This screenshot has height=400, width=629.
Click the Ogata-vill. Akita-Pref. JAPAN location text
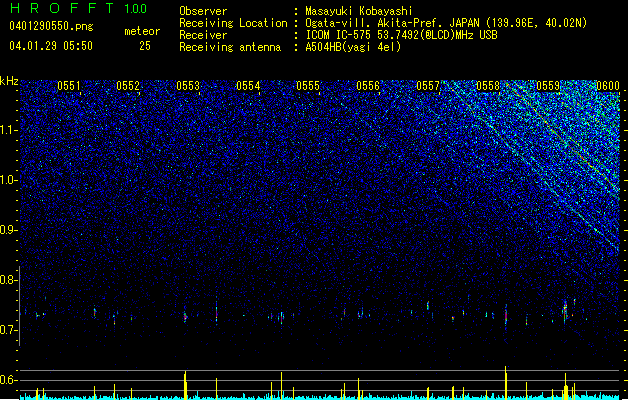pos(446,23)
